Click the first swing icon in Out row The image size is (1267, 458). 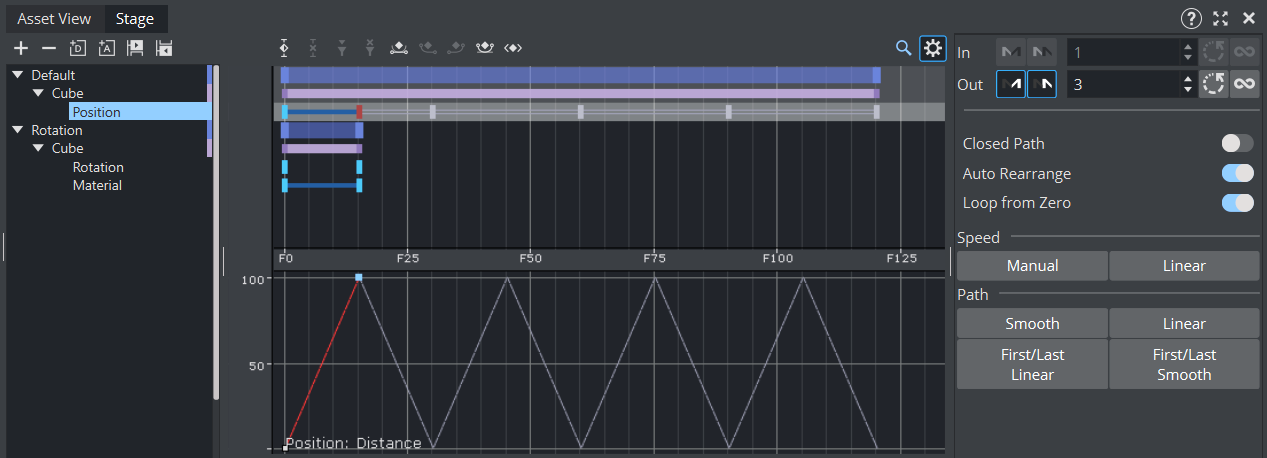(x=1010, y=84)
